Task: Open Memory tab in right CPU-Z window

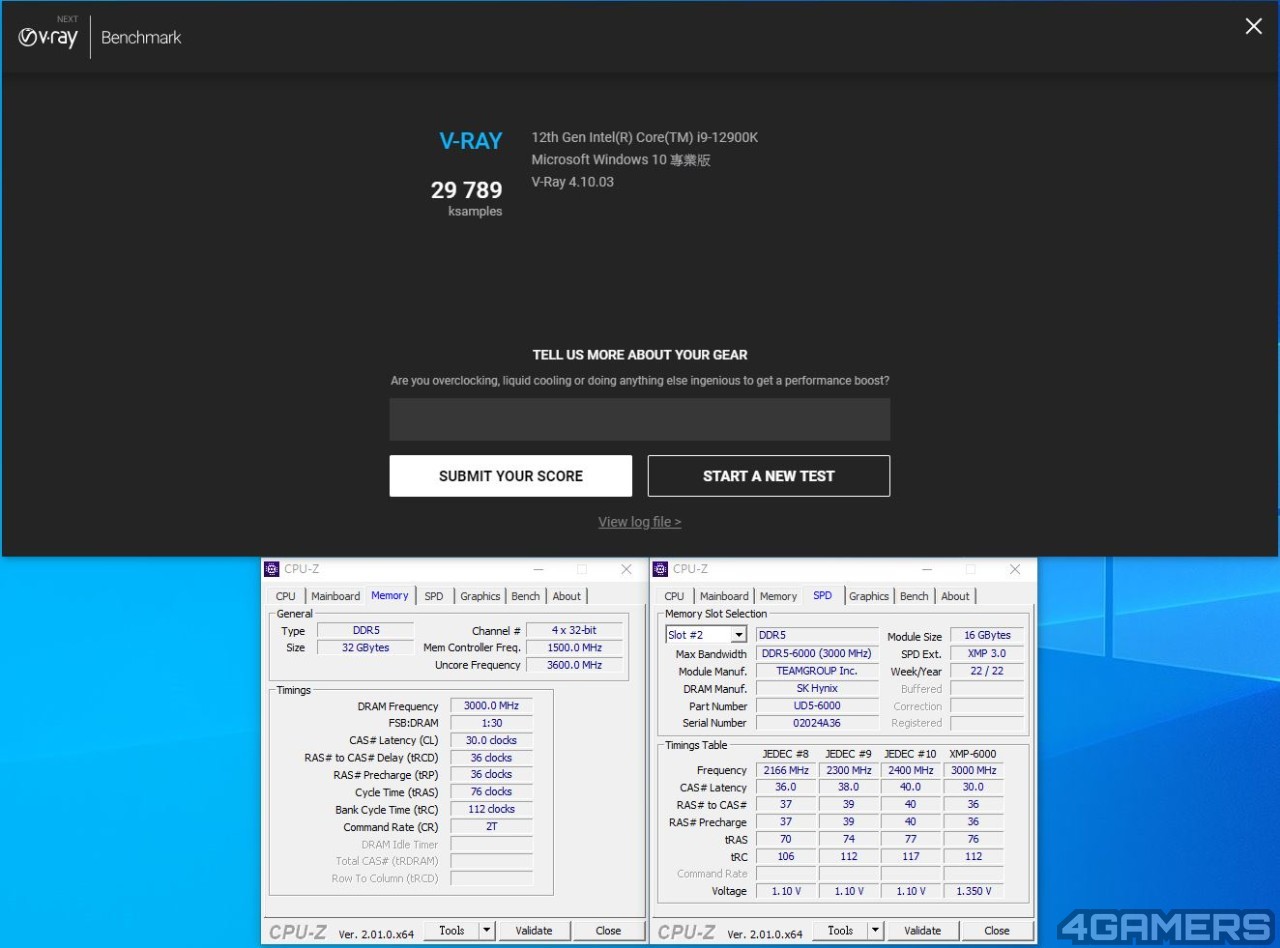Action: coord(778,596)
